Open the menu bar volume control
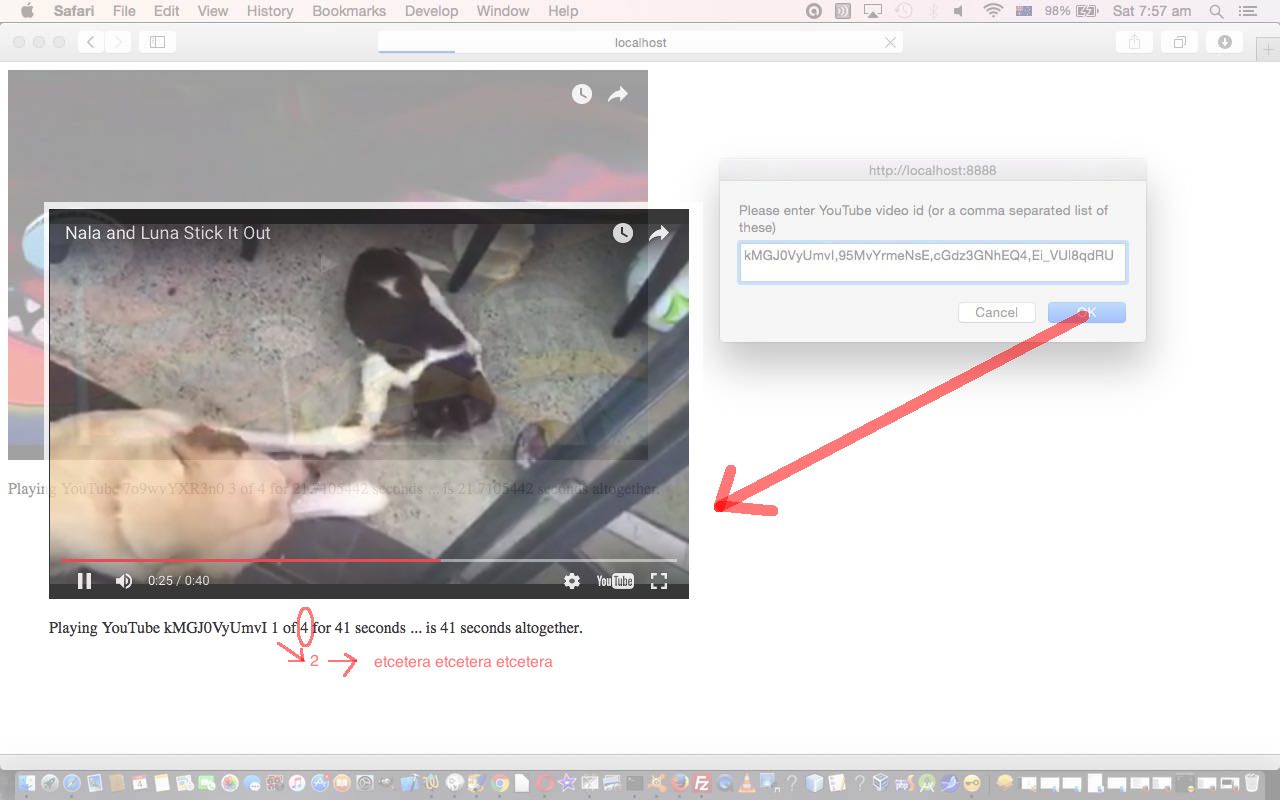 (958, 11)
